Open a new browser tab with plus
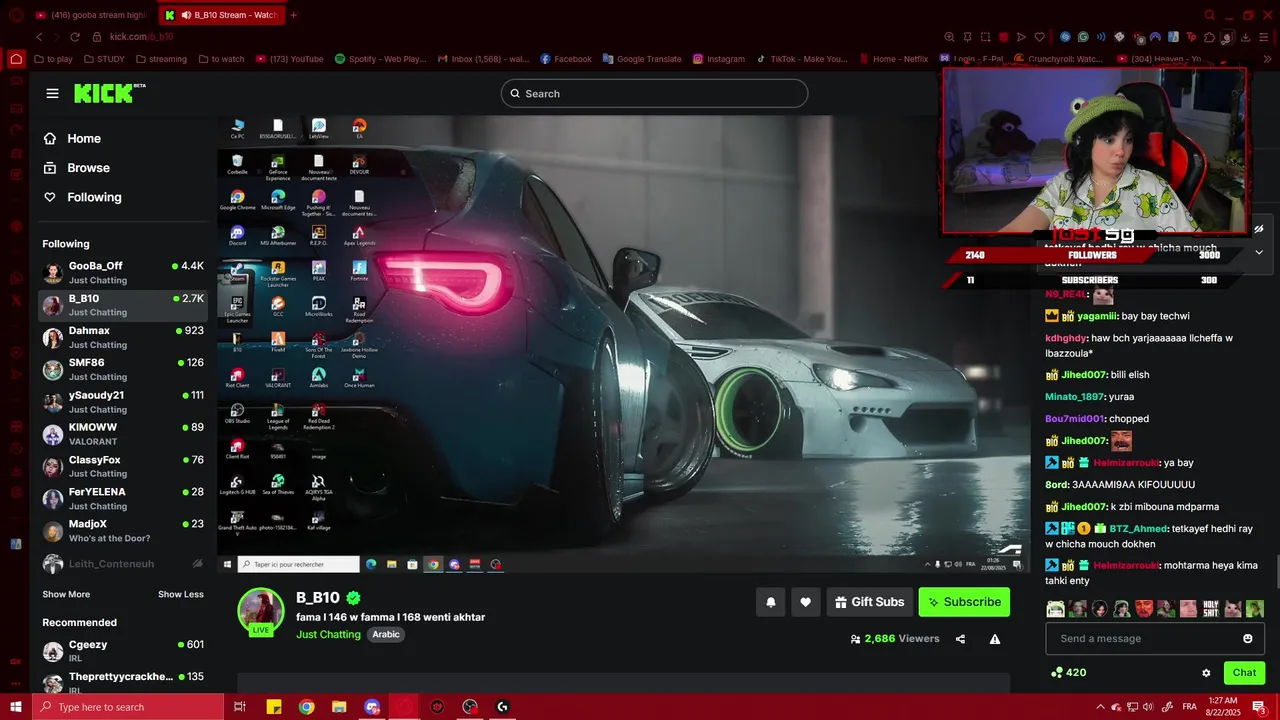Screen dimensions: 1280x720 [293, 15]
